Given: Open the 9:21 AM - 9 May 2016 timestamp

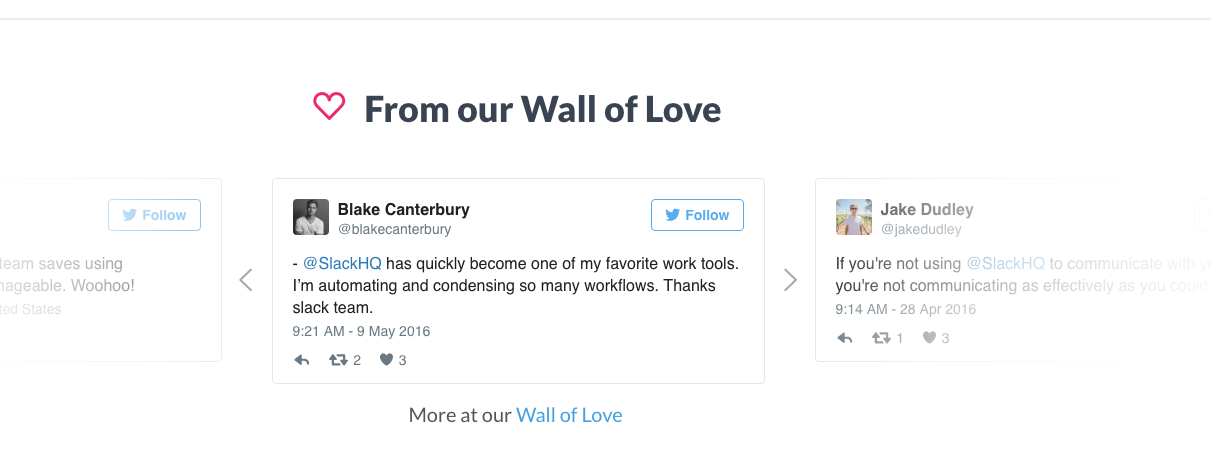Looking at the screenshot, I should 361,331.
